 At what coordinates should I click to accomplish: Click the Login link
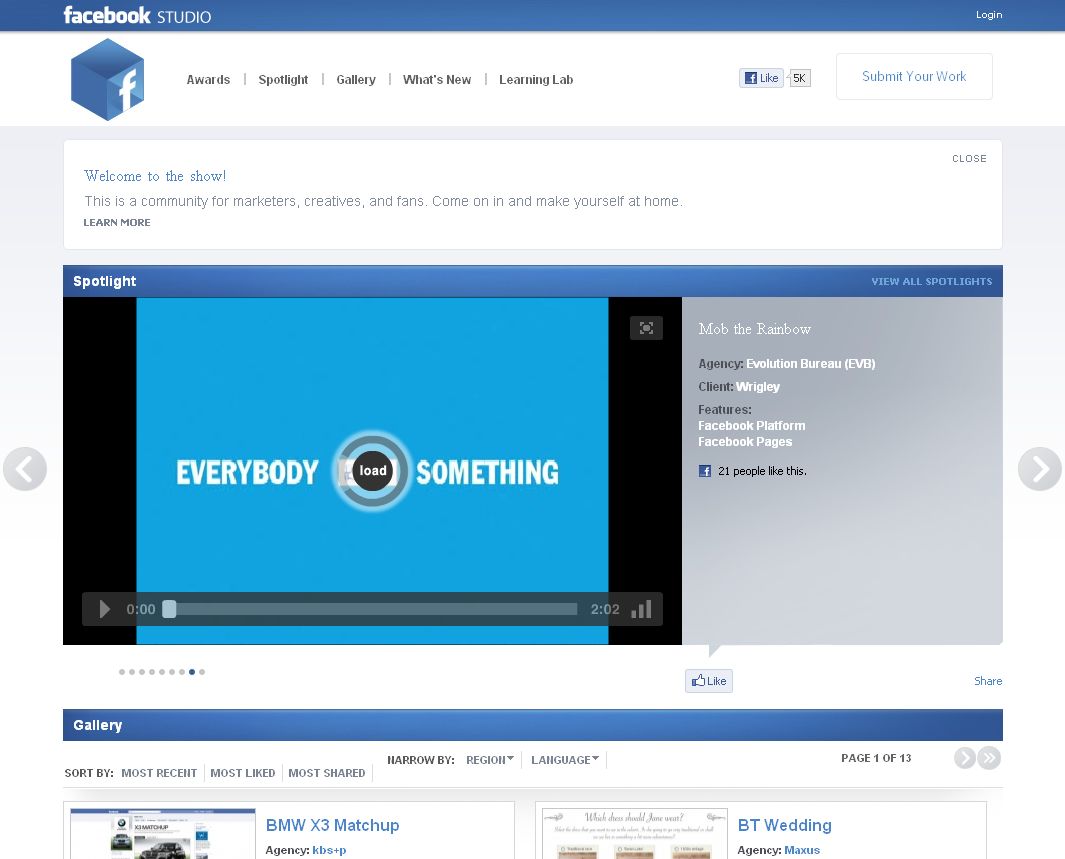point(989,15)
